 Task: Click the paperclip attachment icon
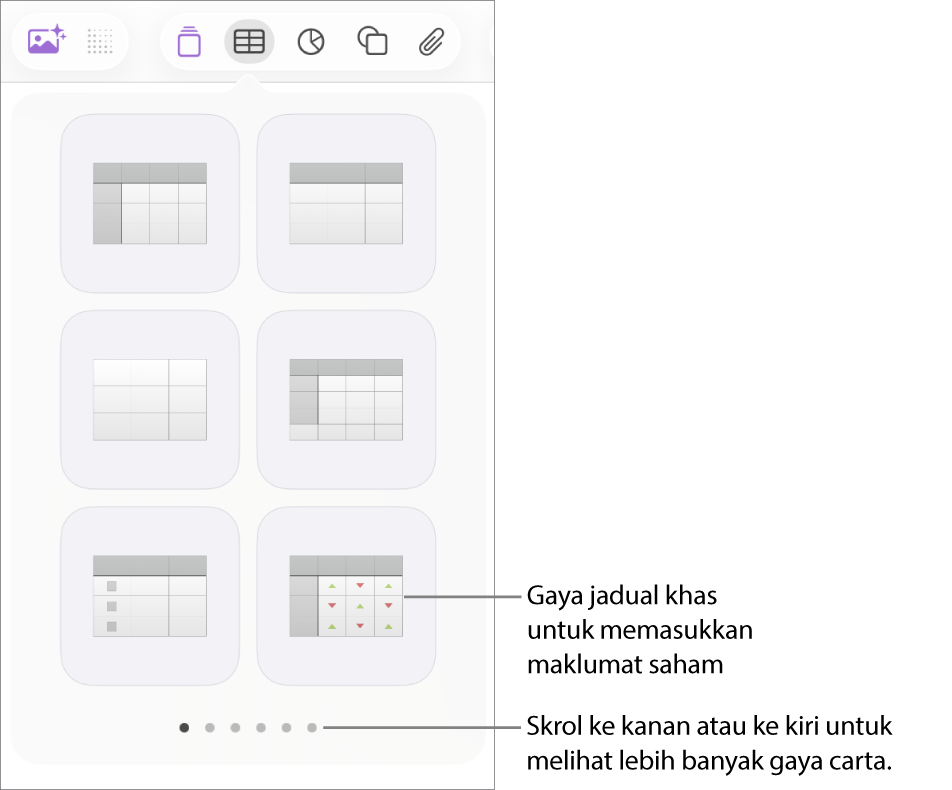click(431, 41)
